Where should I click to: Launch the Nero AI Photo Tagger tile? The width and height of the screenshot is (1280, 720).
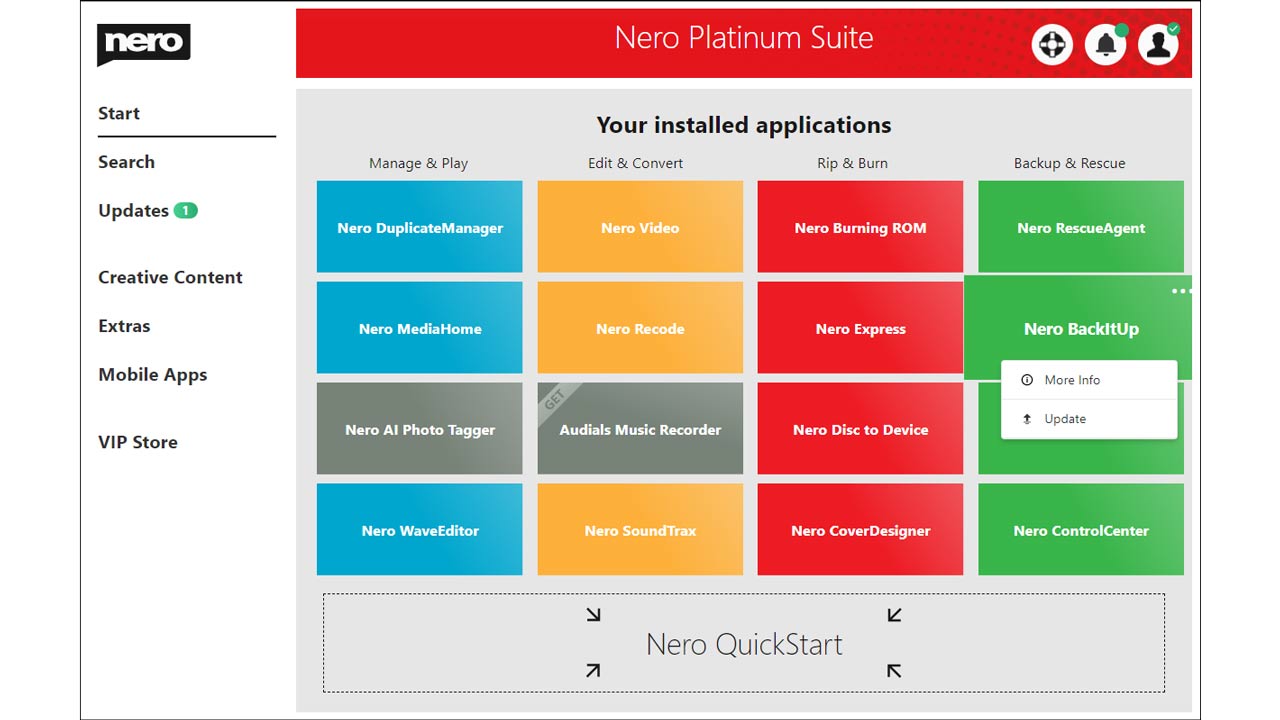[419, 429]
